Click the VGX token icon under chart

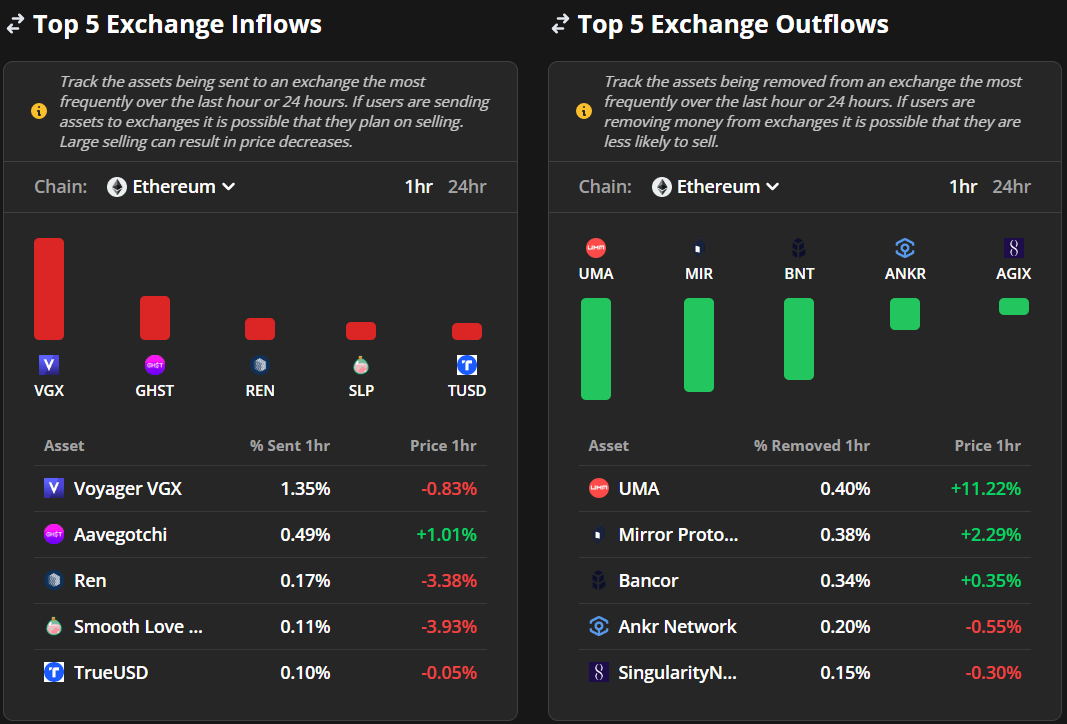point(49,365)
